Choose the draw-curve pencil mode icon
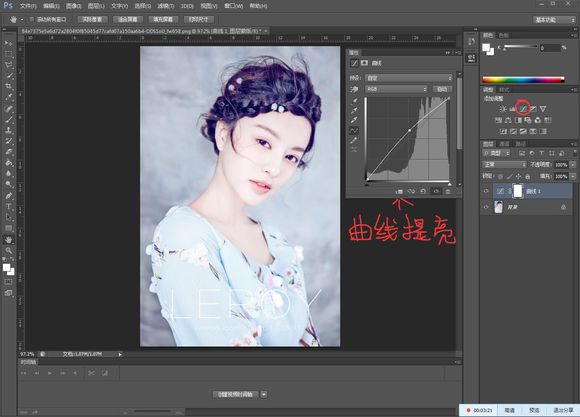This screenshot has width=580, height=417. pos(354,140)
